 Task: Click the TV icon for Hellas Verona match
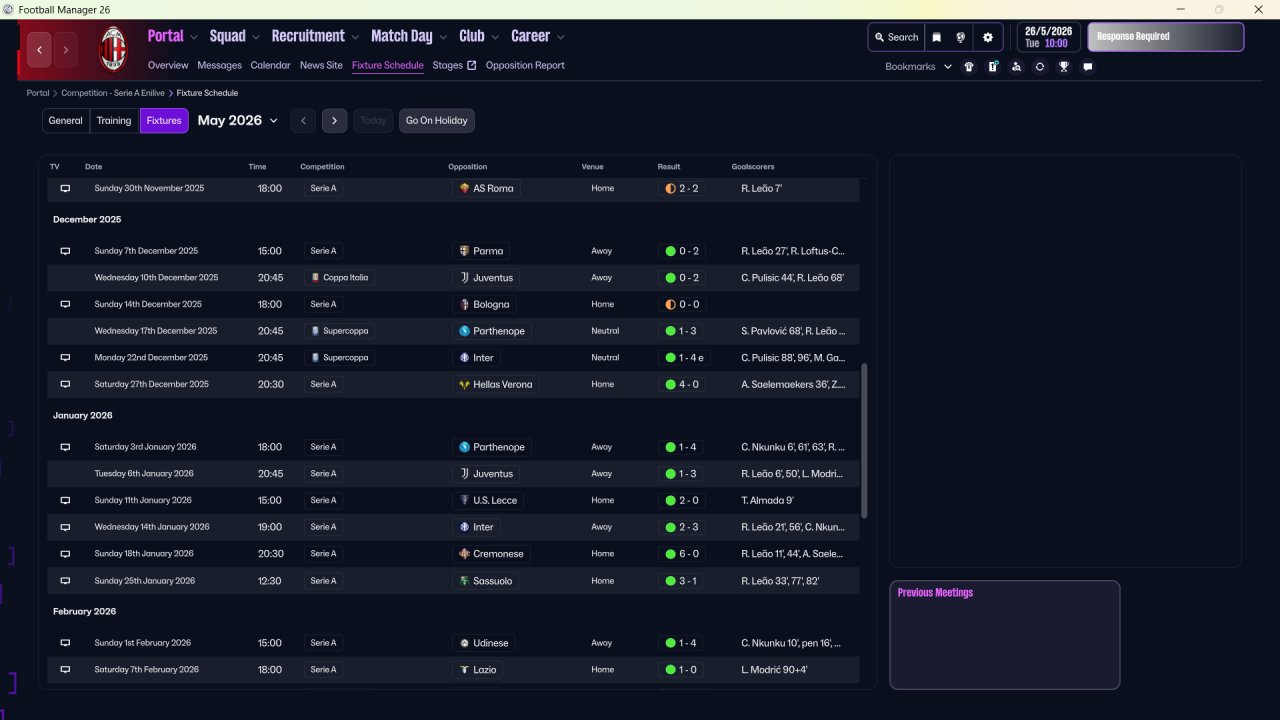coord(65,384)
